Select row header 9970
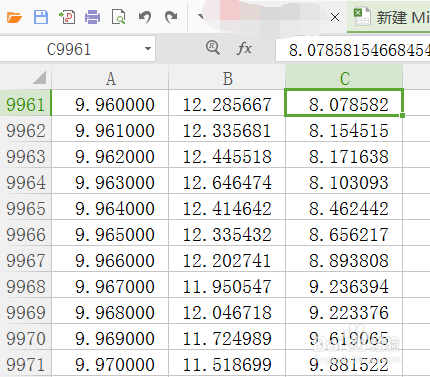 point(26,338)
